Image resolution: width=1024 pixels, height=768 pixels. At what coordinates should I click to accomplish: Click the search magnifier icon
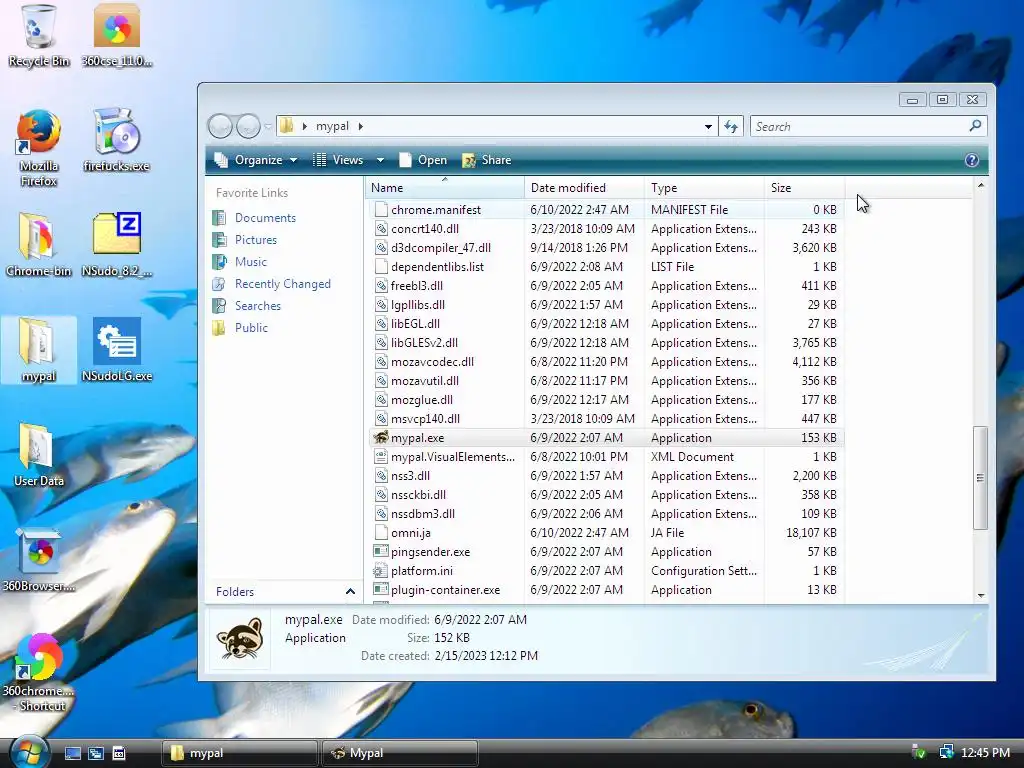(975, 125)
